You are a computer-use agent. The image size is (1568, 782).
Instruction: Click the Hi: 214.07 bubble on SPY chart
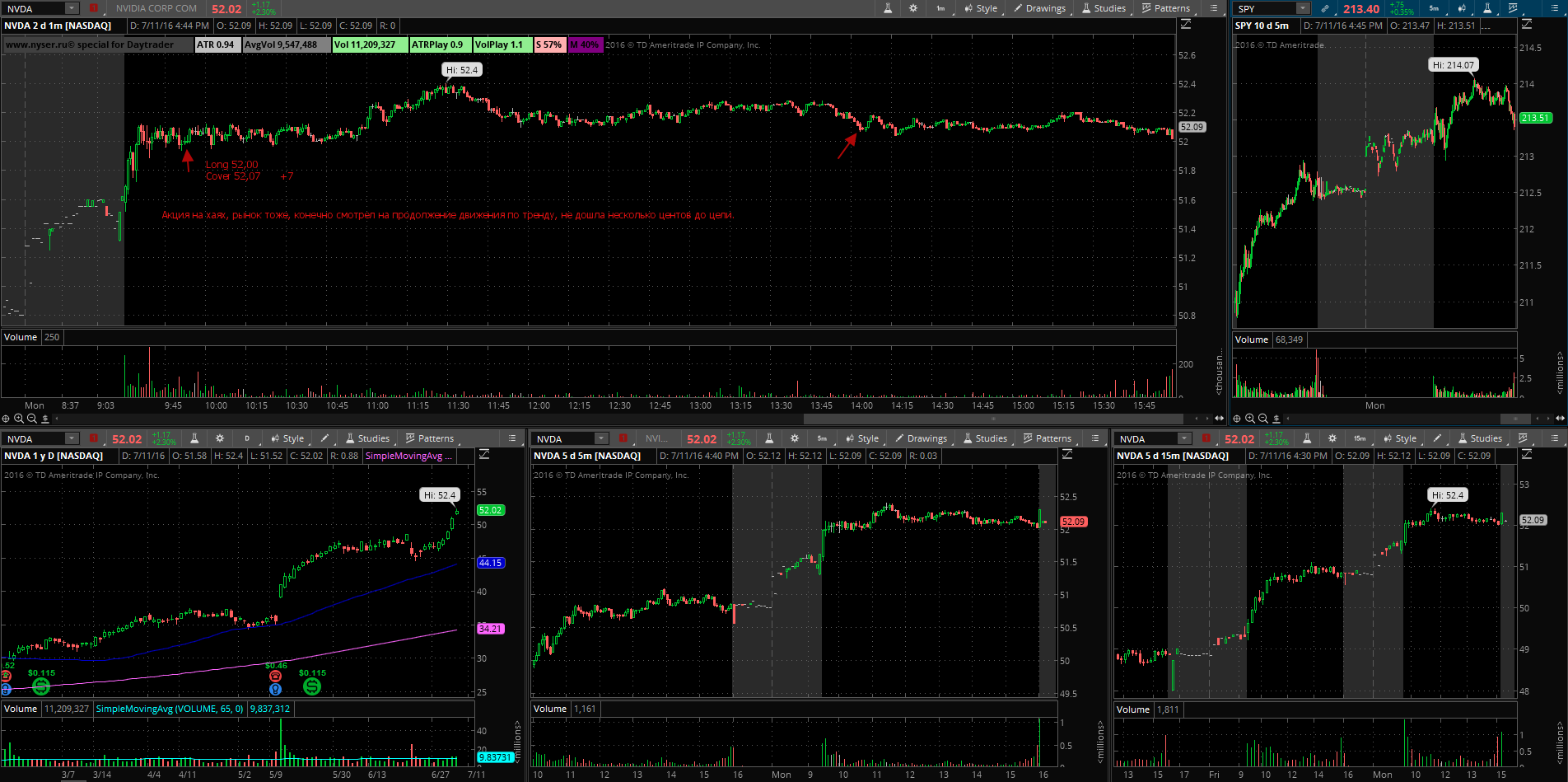(x=1454, y=64)
